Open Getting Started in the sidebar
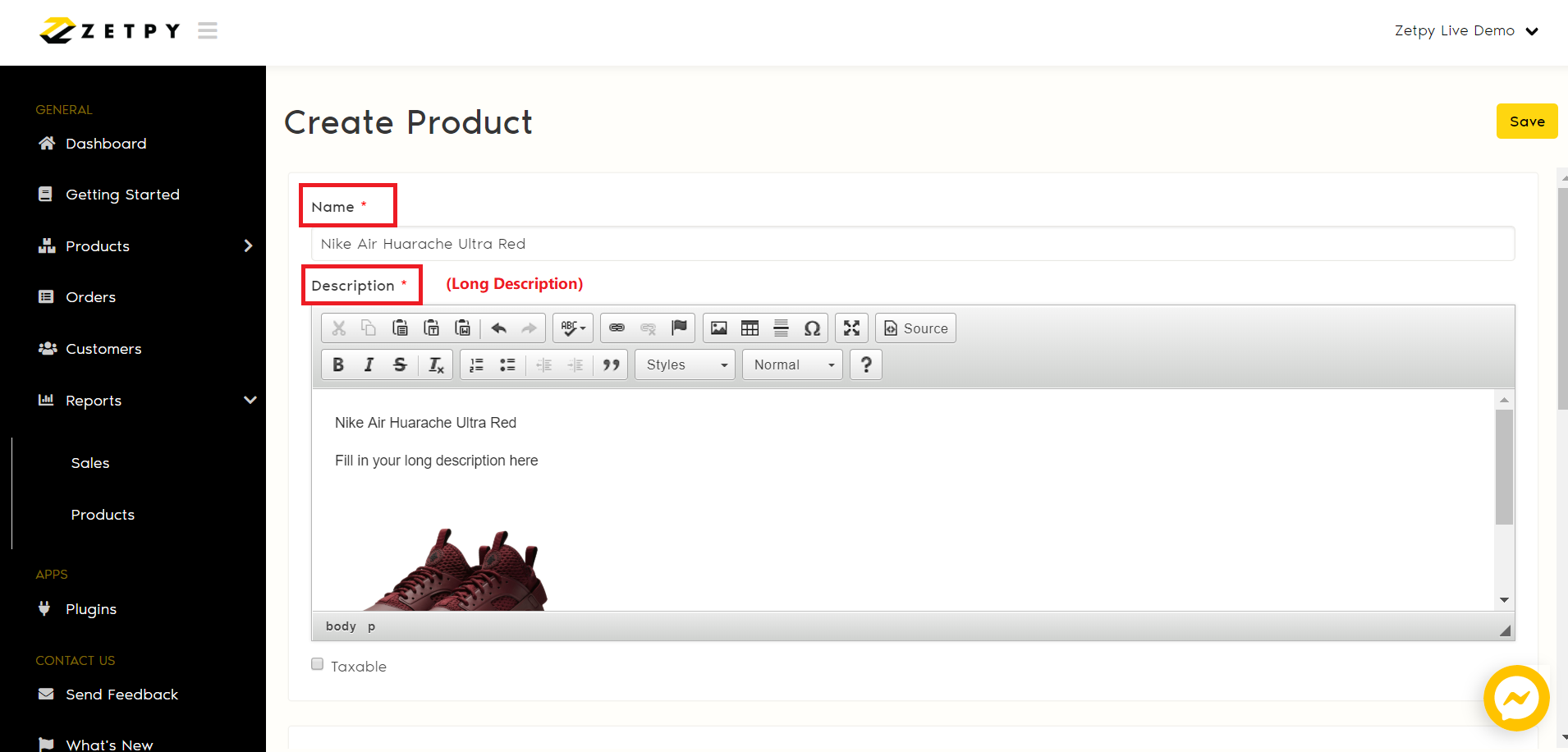This screenshot has height=752, width=1568. (x=122, y=195)
